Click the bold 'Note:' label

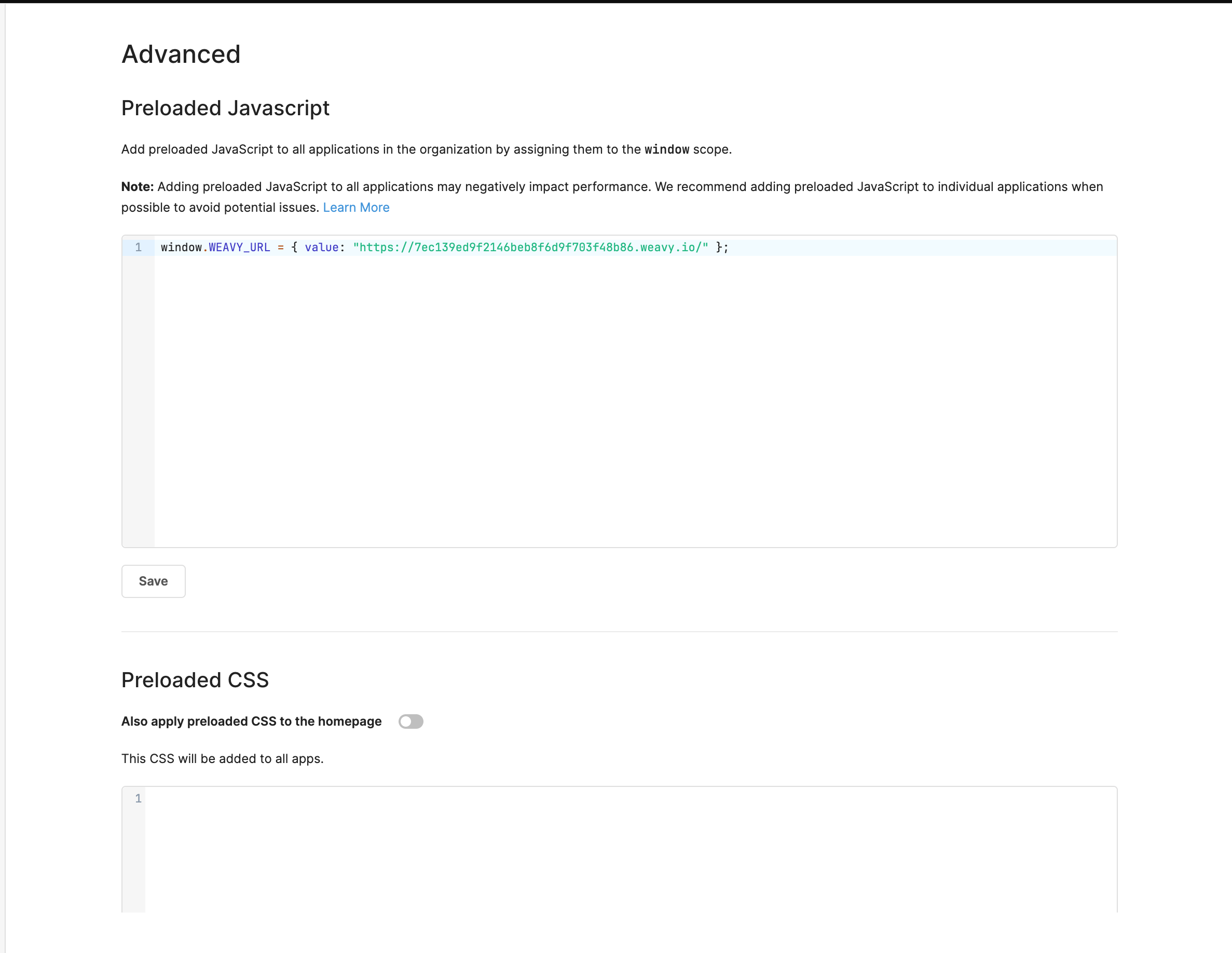click(137, 187)
